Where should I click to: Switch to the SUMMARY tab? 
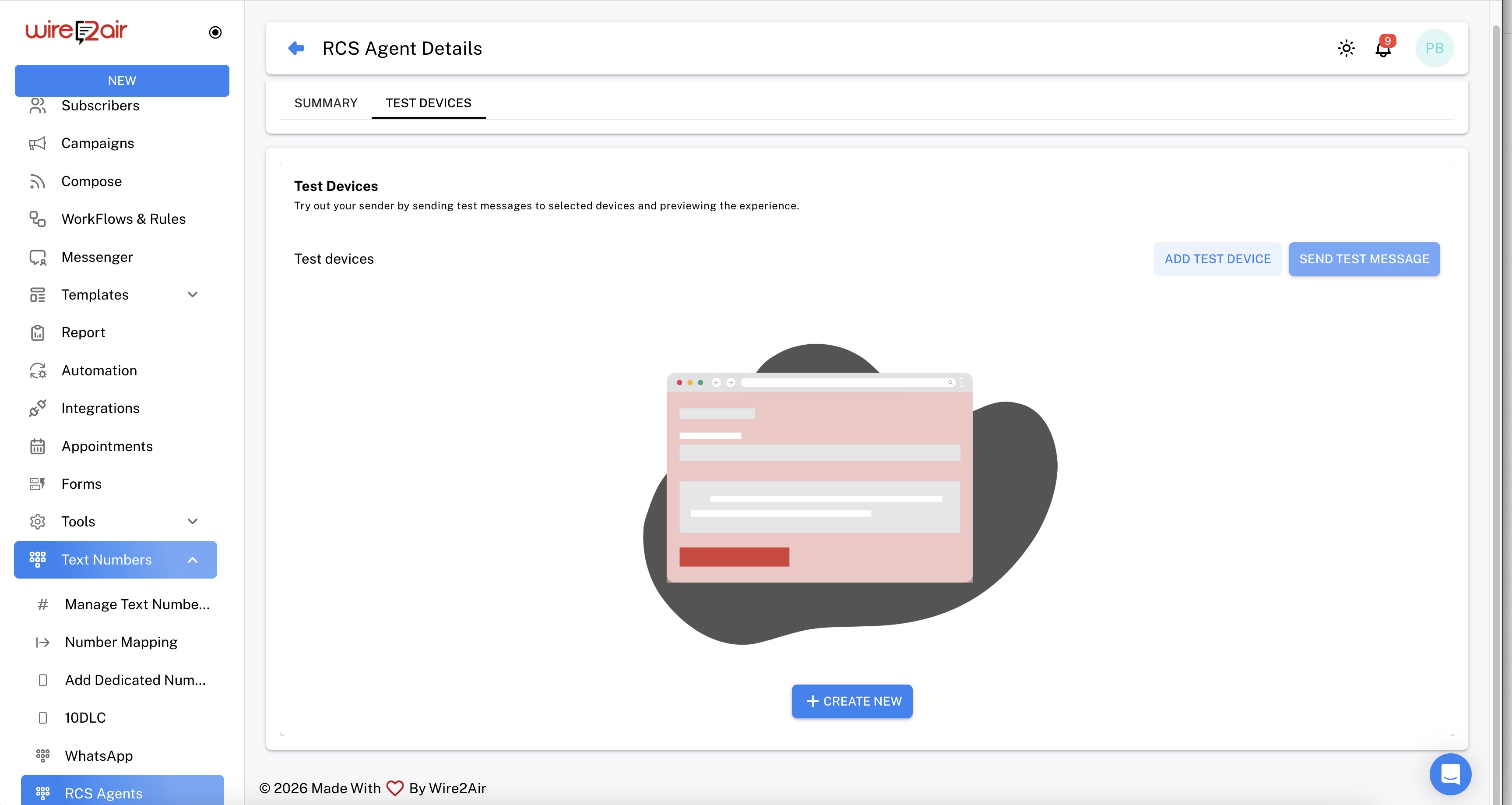pyautogui.click(x=326, y=103)
